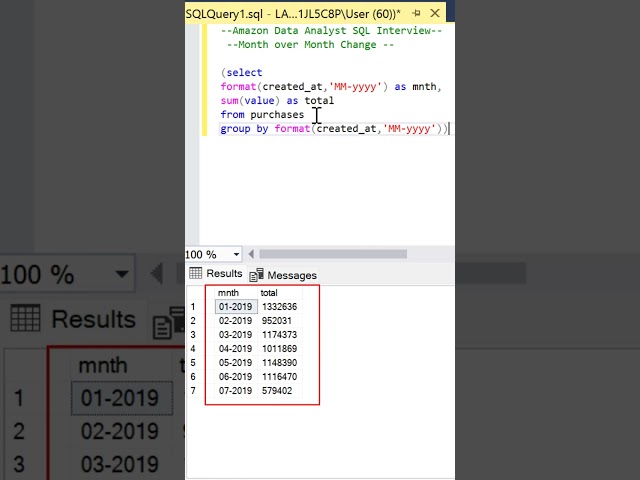Select cell 04-2019 in results grid
Image resolution: width=640 pixels, height=480 pixels.
[x=236, y=349]
